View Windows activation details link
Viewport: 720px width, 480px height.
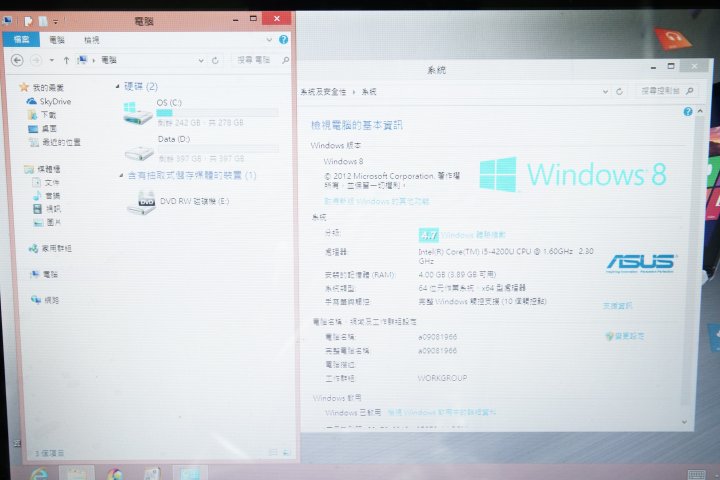click(442, 412)
